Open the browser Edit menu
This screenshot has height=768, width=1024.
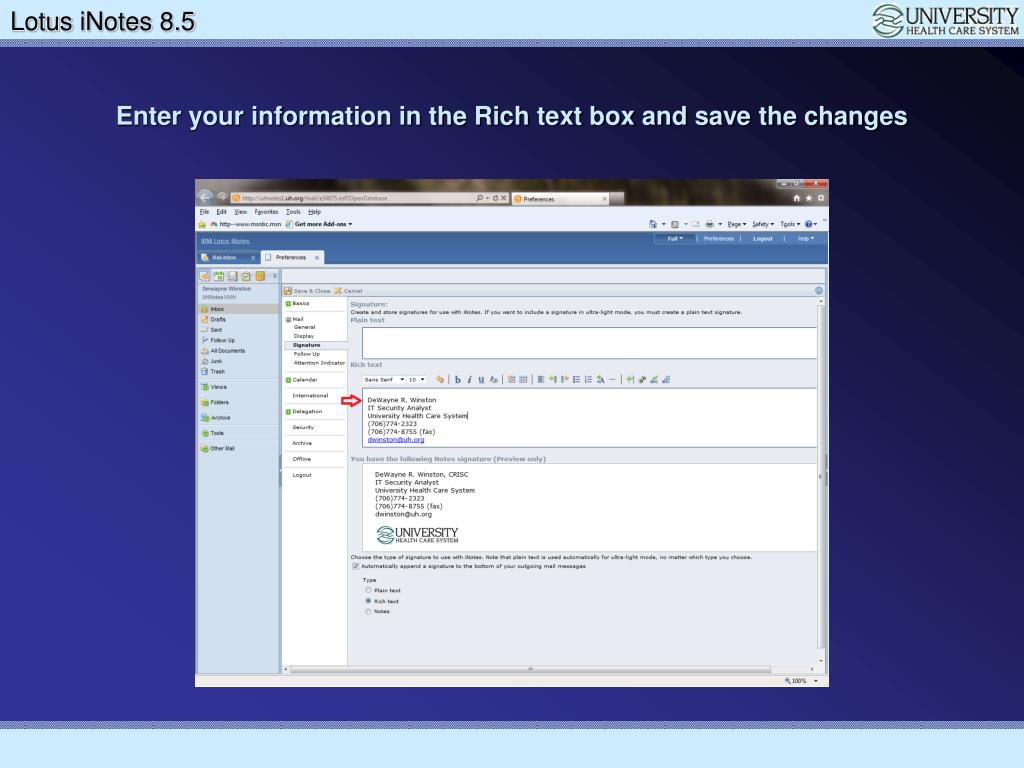pyautogui.click(x=221, y=212)
